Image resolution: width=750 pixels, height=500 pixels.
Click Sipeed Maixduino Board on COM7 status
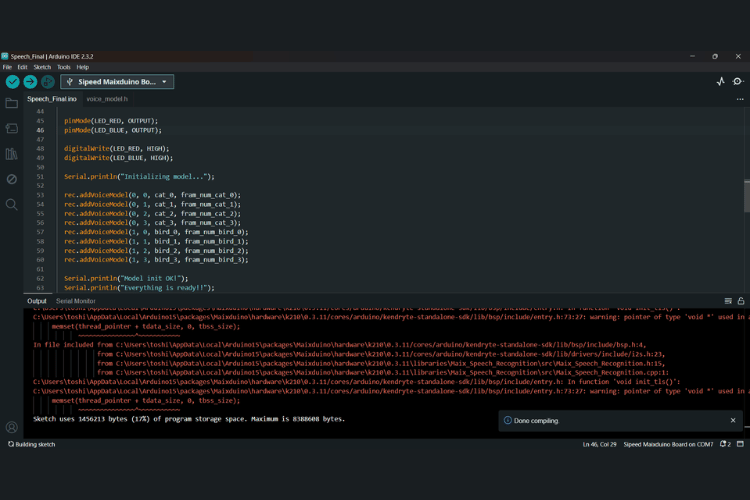pos(668,444)
